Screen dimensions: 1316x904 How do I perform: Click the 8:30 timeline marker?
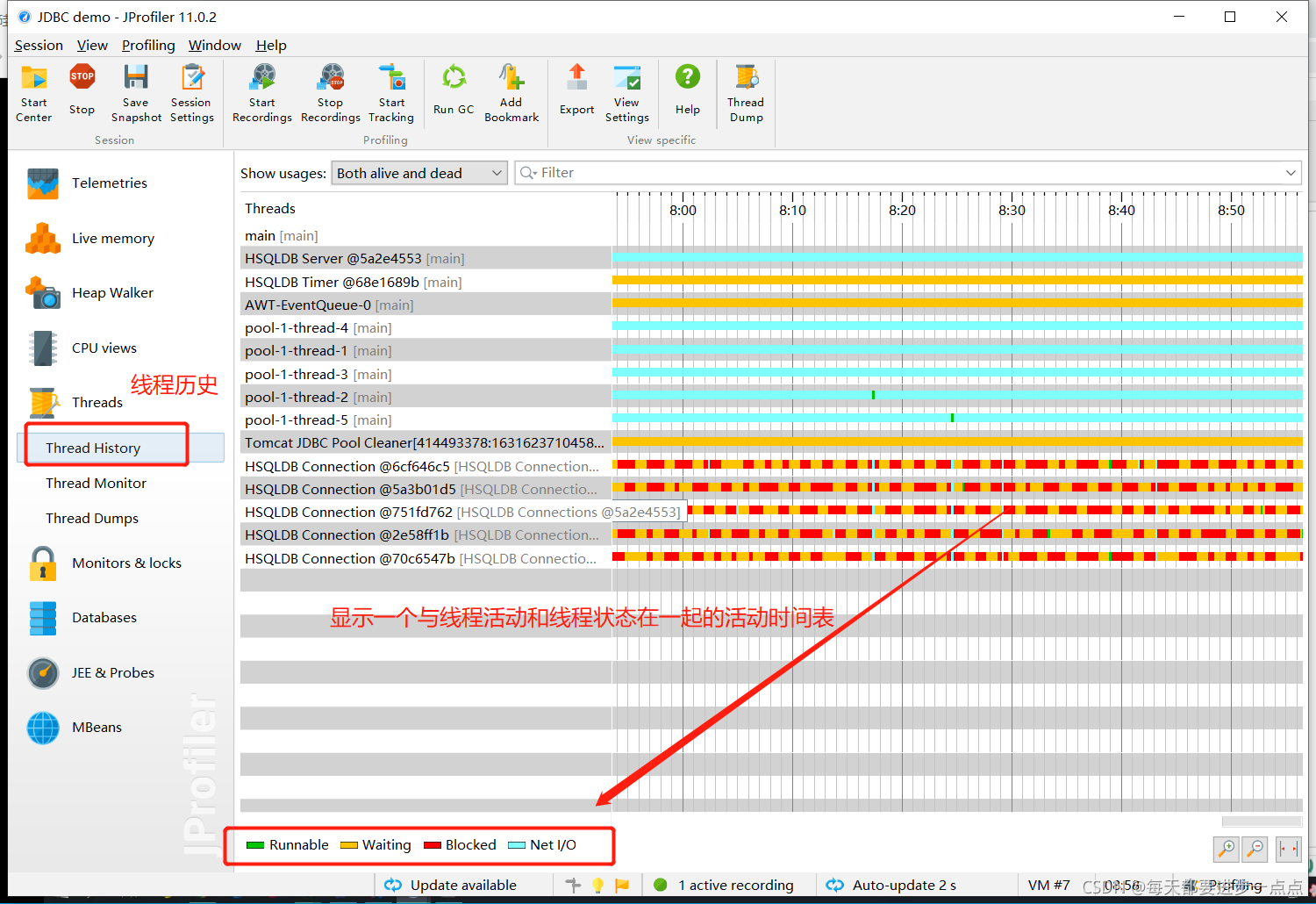point(1012,211)
